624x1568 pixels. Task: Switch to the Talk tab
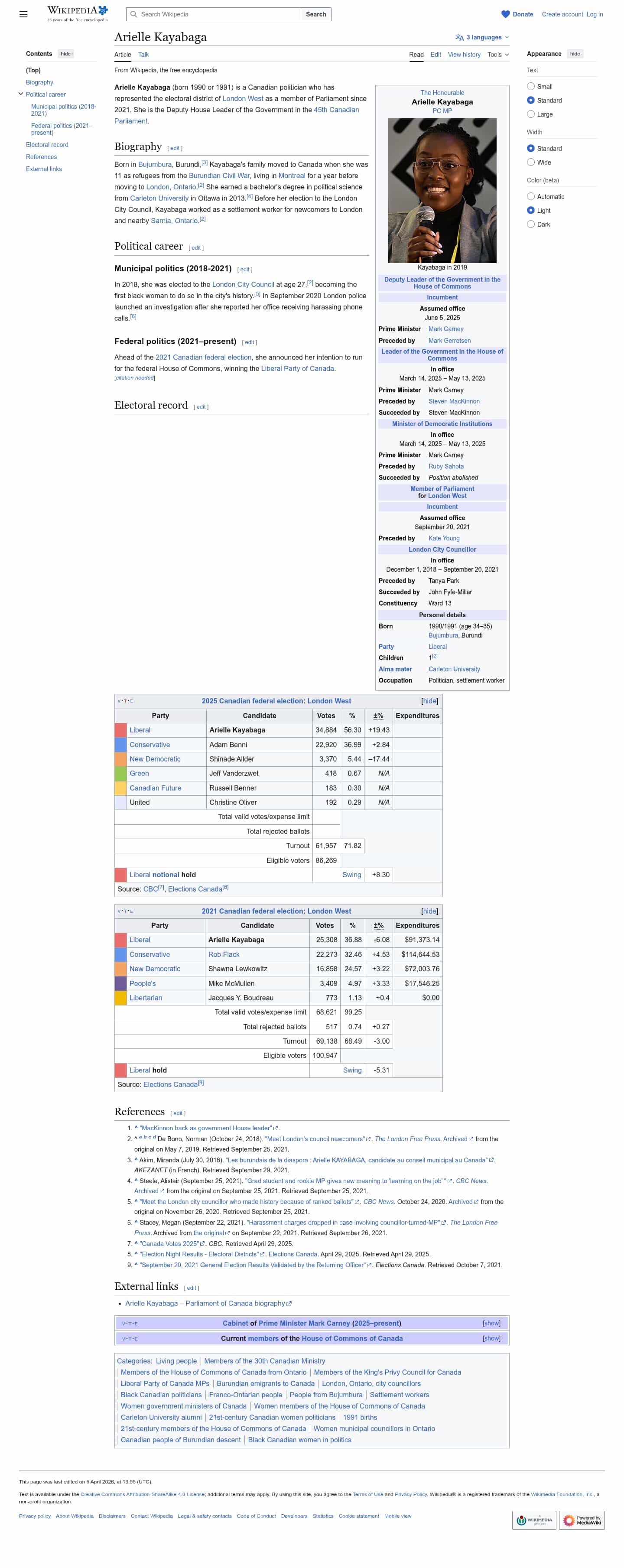(x=144, y=55)
